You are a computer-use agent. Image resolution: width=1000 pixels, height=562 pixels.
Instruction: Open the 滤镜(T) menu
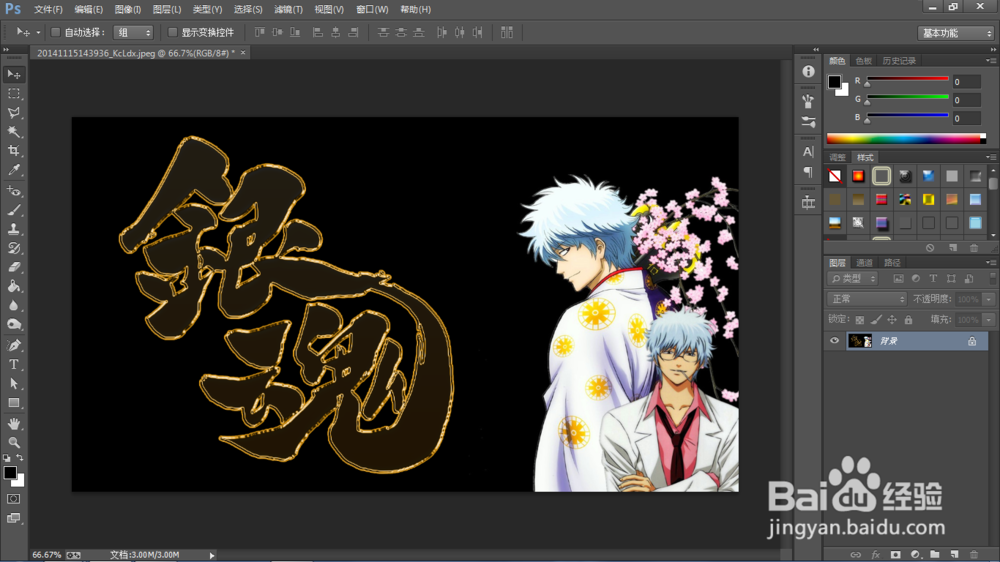pos(288,10)
